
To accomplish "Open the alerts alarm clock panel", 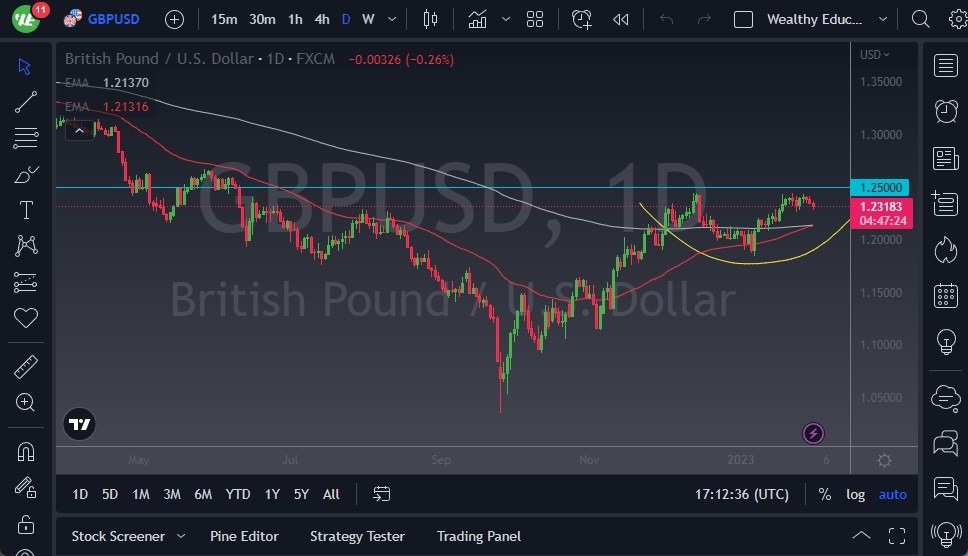I will coord(945,111).
